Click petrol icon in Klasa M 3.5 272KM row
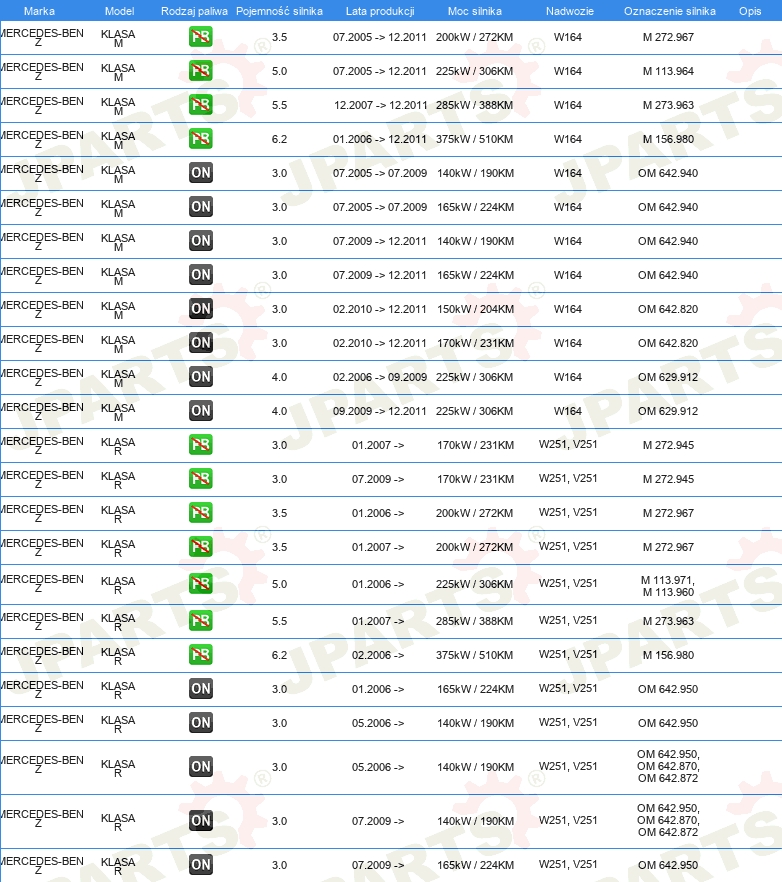 201,37
